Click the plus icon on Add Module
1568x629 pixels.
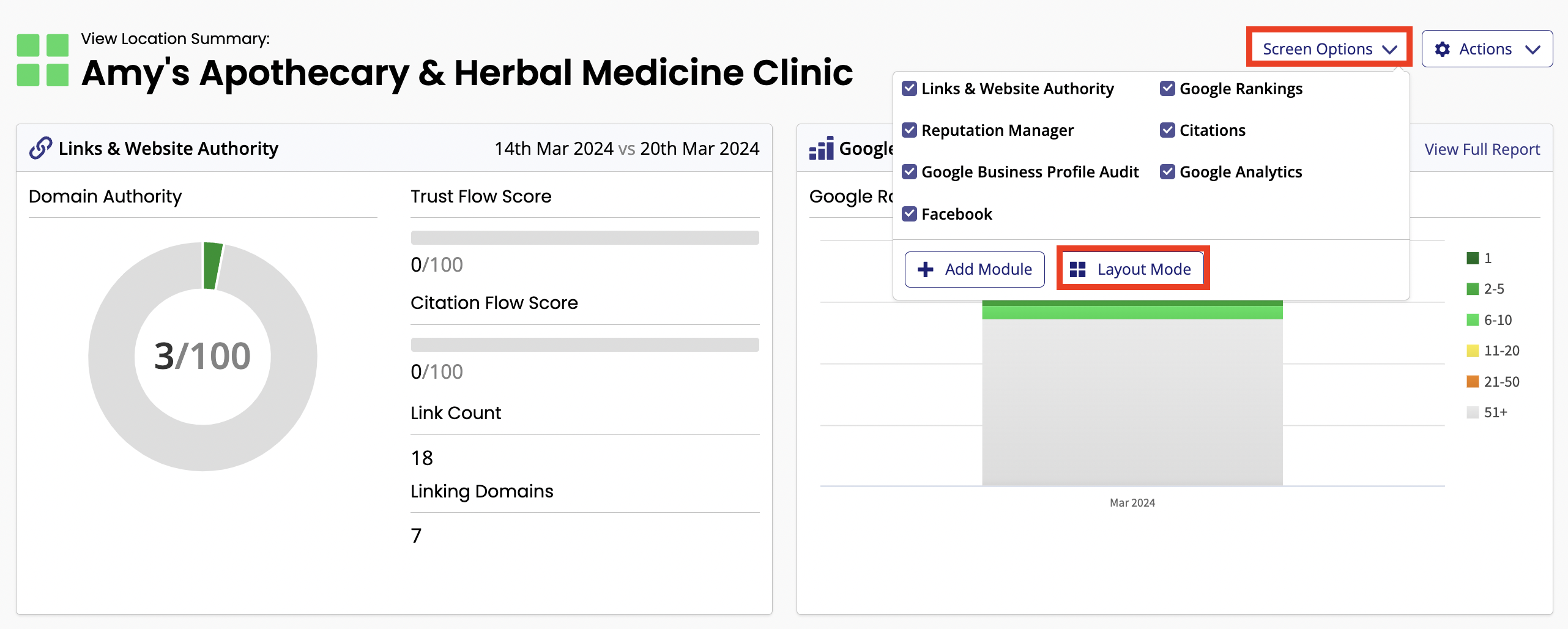click(x=926, y=269)
